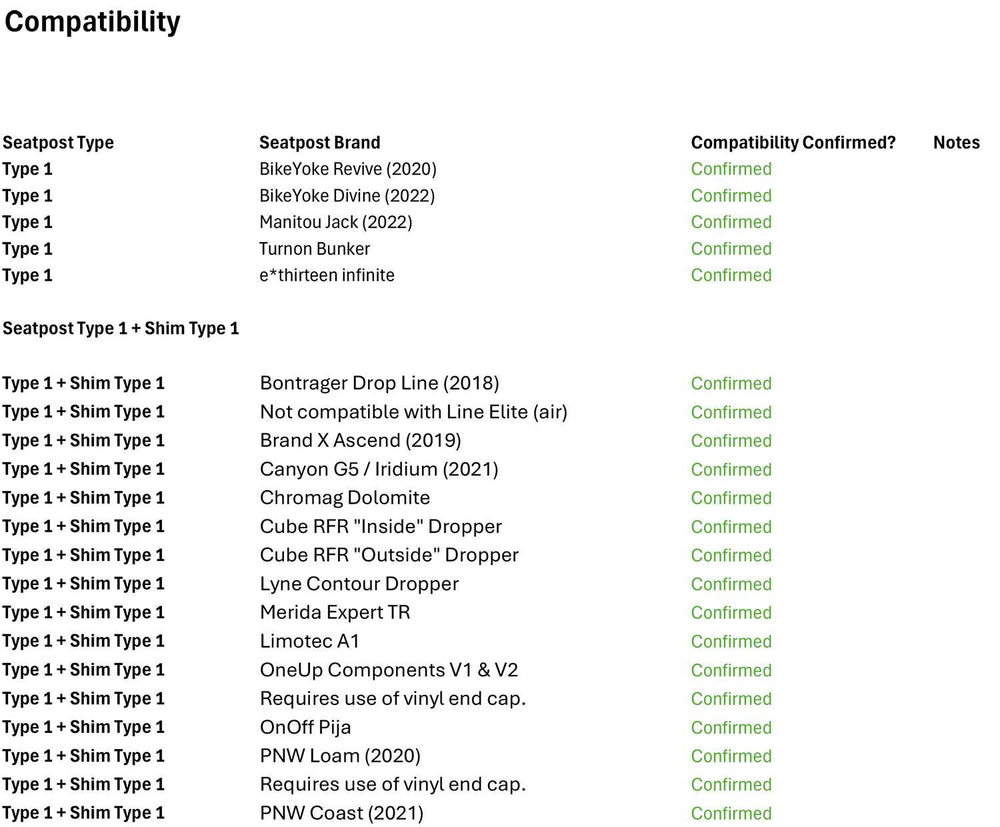Select the Chromag Dolomite row text
This screenshot has height=827, width=1000.
click(x=344, y=497)
